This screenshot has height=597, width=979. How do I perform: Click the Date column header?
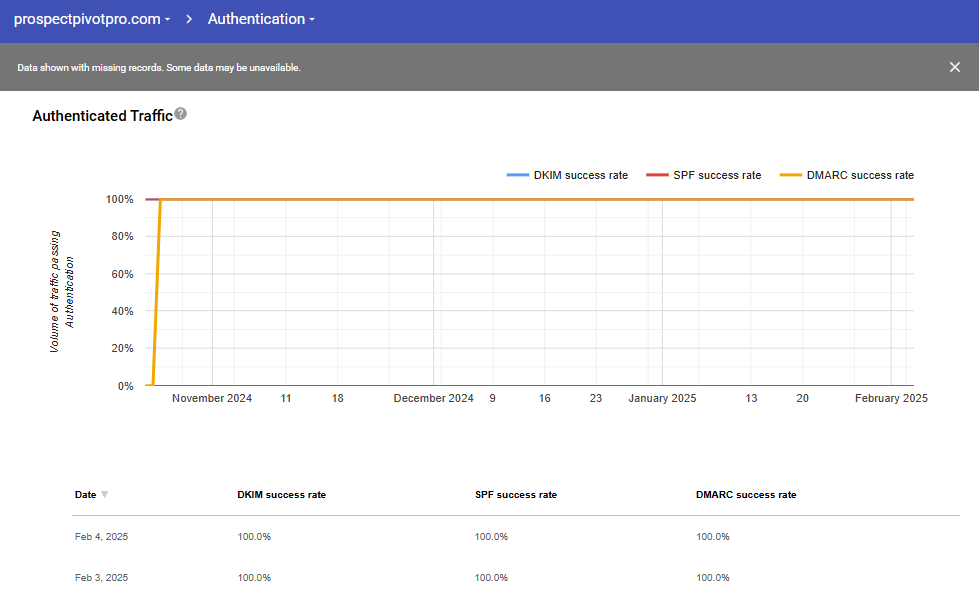coord(86,495)
